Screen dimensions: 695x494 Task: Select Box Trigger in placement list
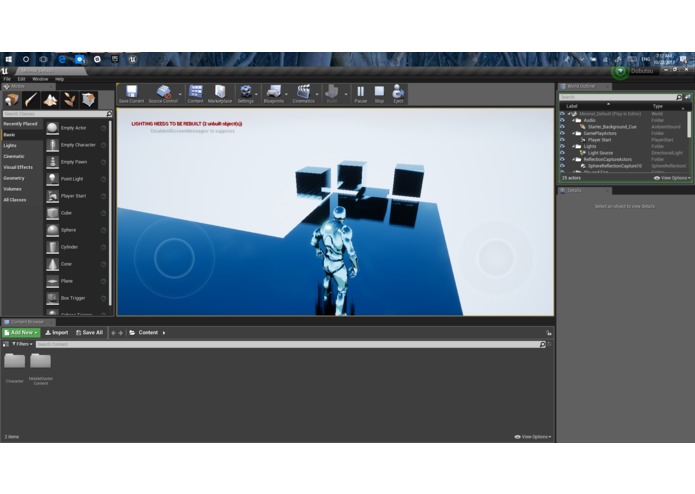coord(76,298)
